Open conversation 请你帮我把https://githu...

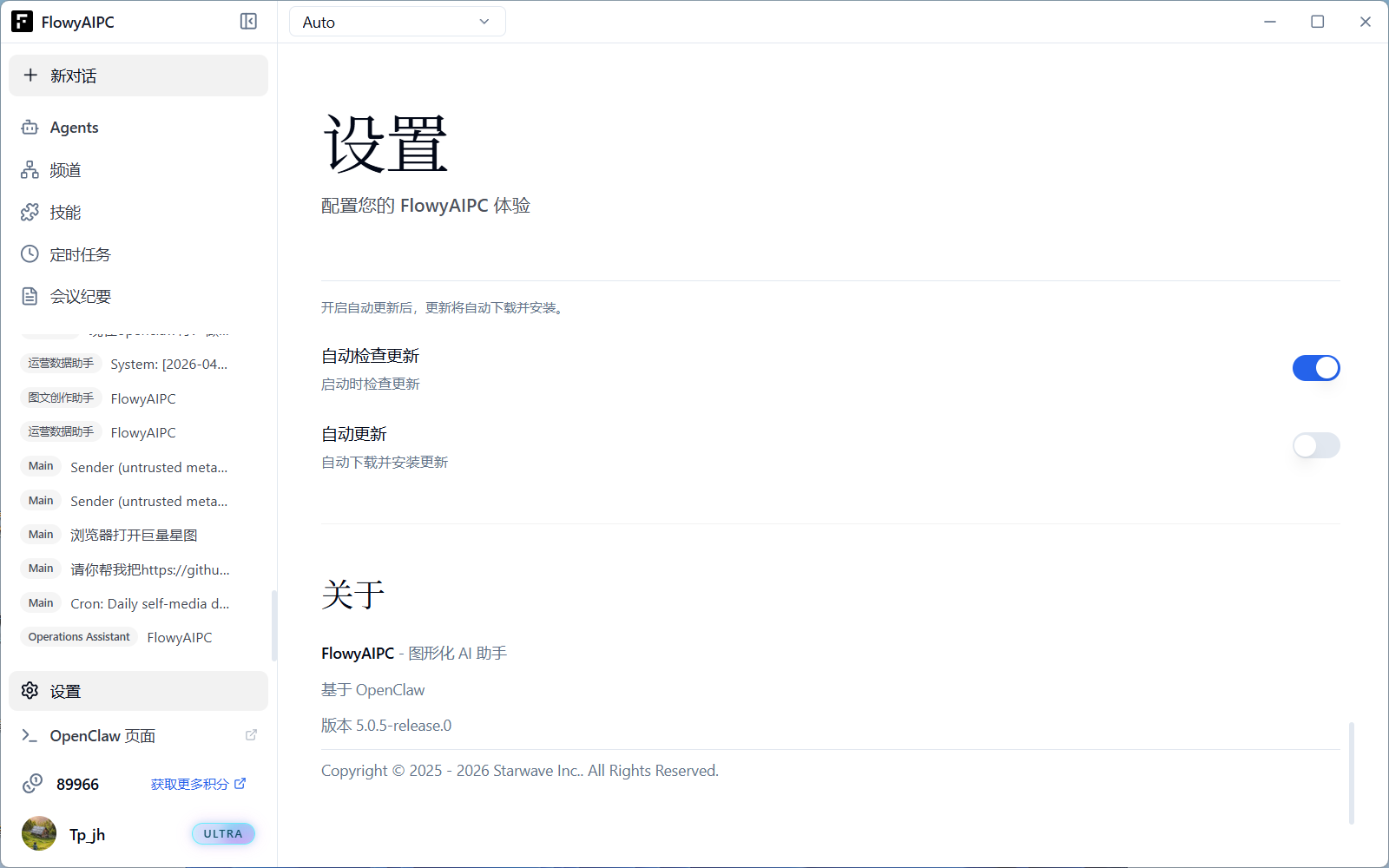point(139,569)
